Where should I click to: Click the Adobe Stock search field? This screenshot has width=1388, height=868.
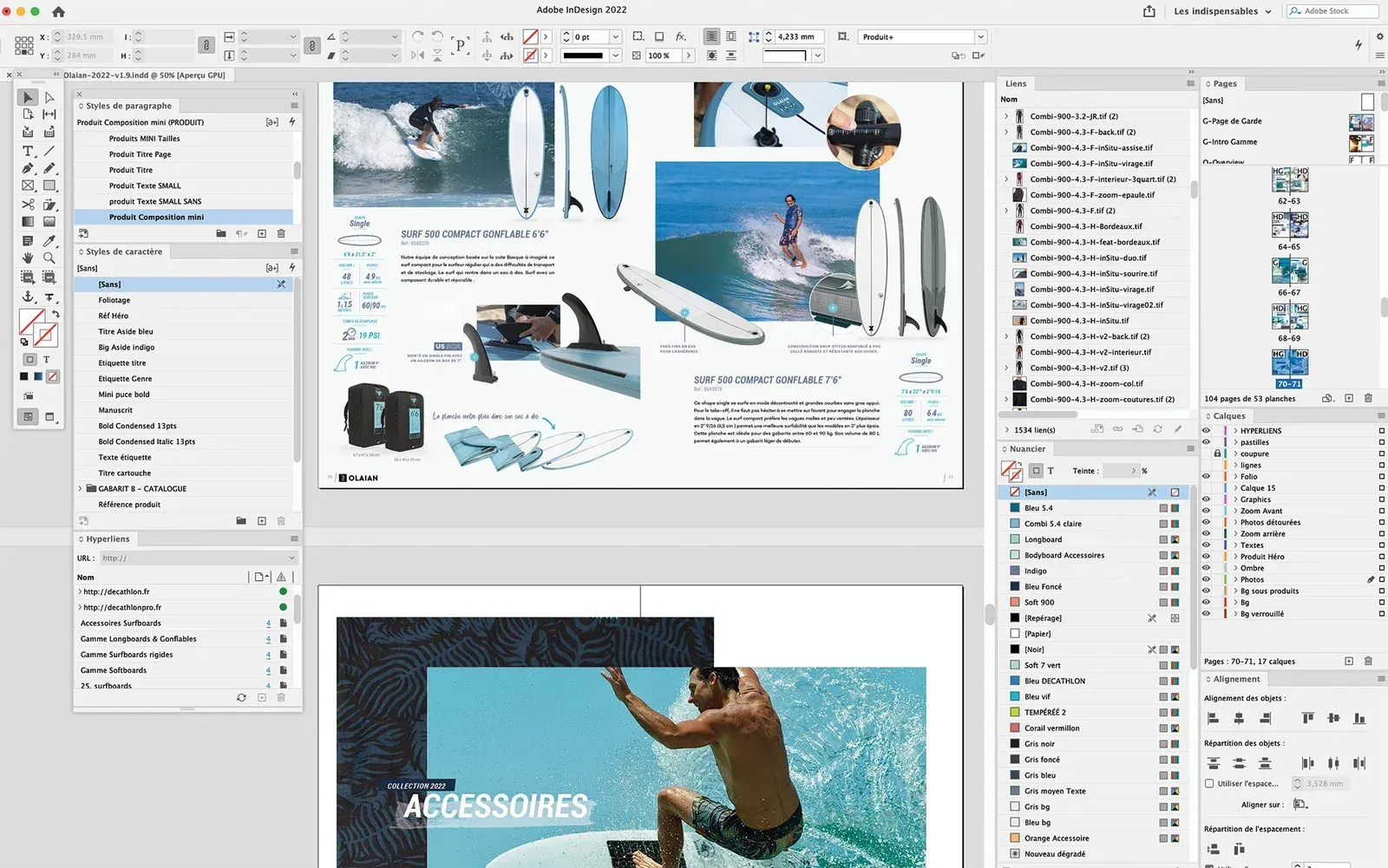point(1332,11)
